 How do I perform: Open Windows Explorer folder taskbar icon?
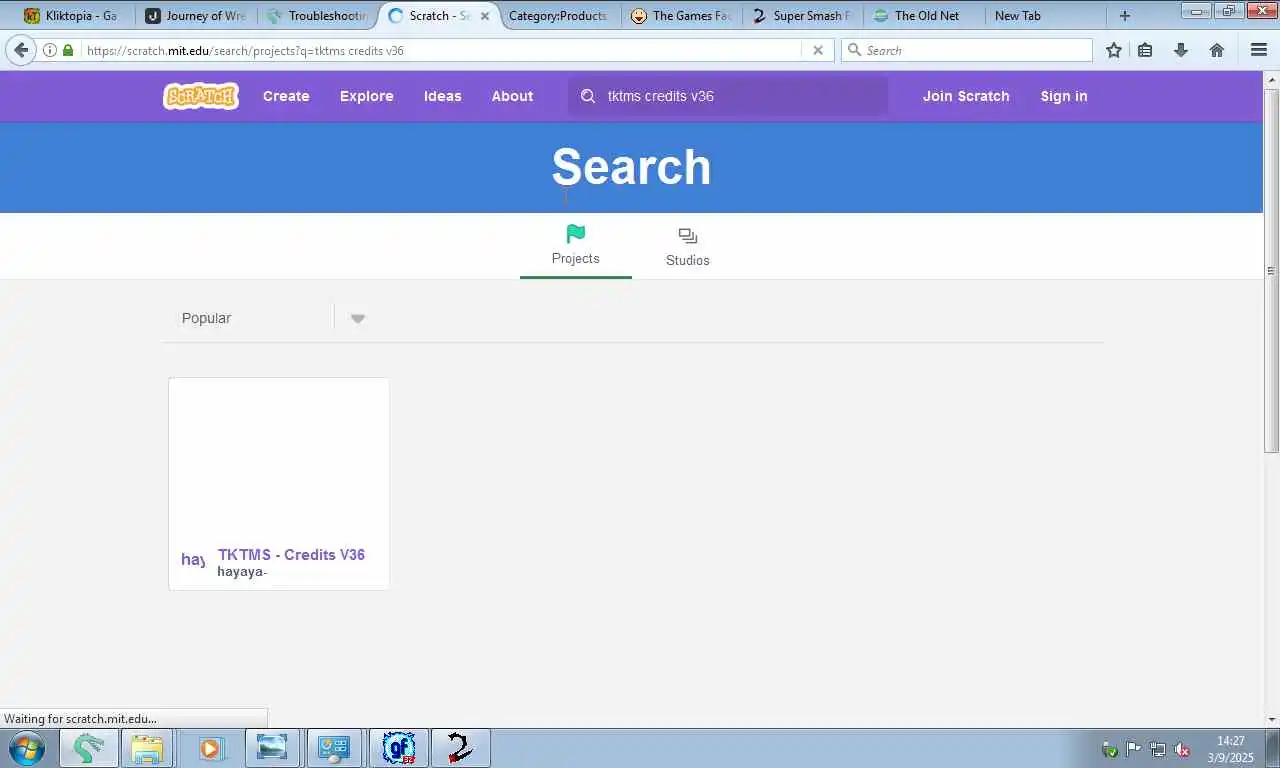click(147, 748)
